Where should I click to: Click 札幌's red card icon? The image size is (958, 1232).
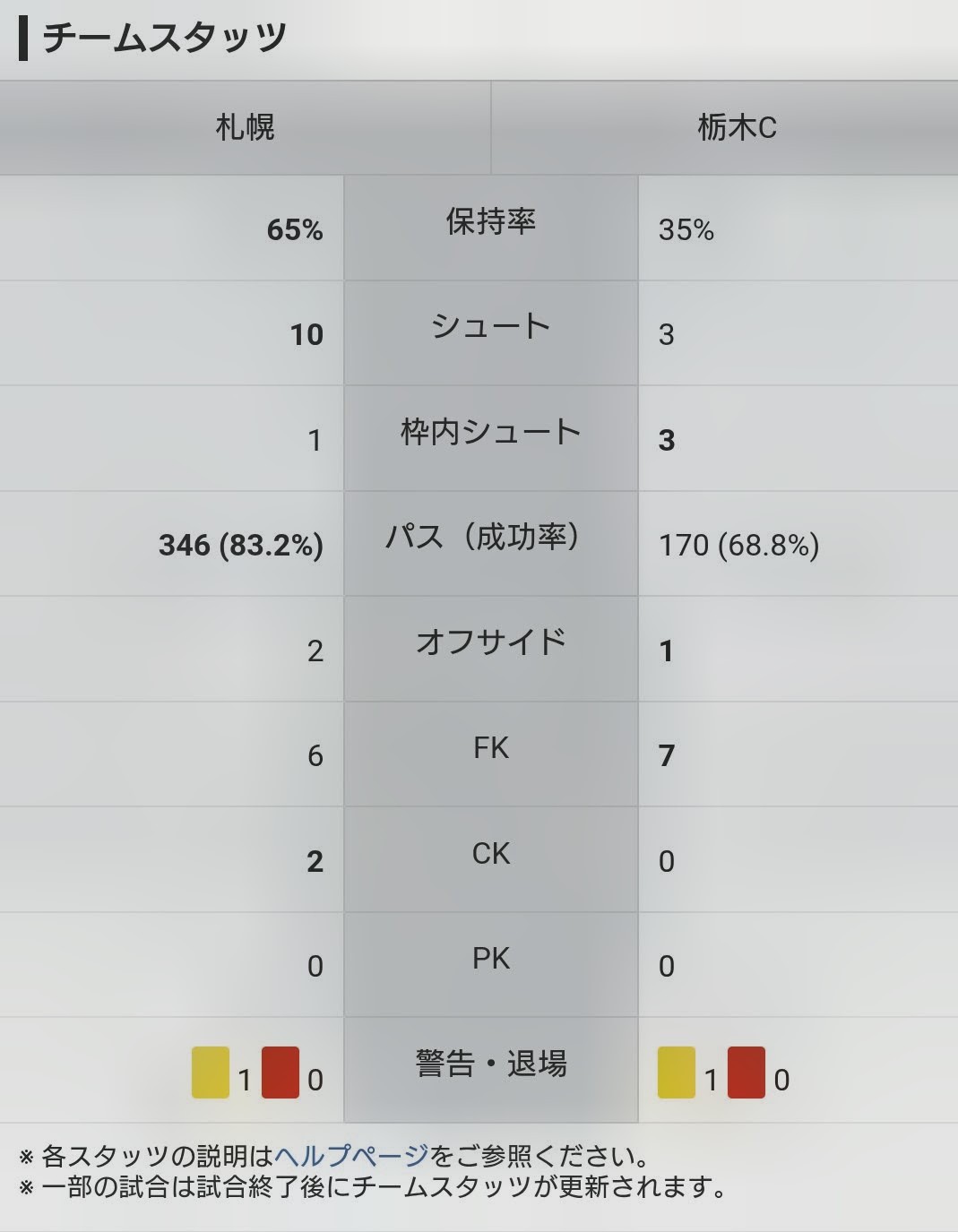click(280, 1073)
